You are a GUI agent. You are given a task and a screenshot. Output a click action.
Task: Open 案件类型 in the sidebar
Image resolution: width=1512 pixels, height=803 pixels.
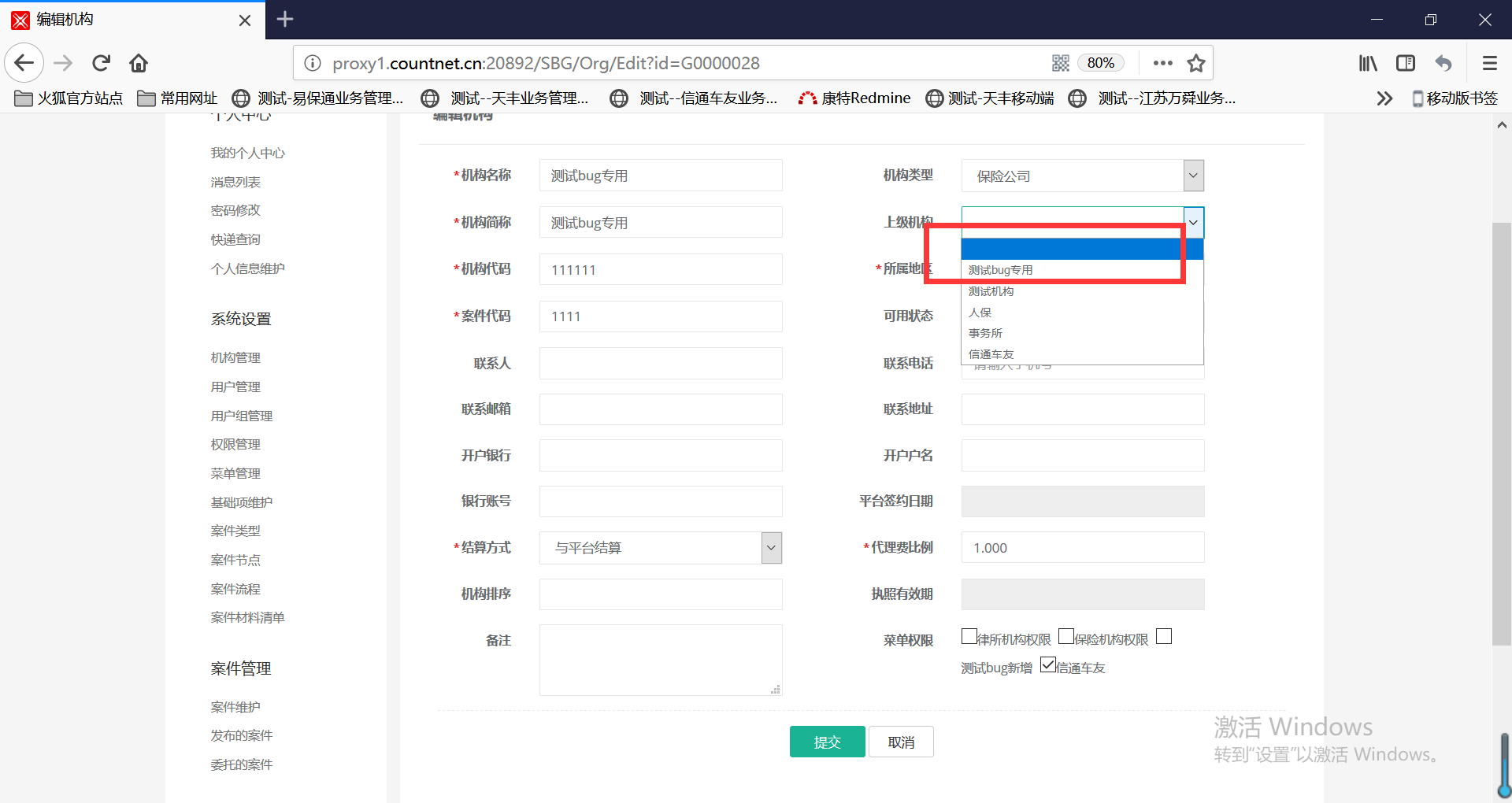(235, 531)
